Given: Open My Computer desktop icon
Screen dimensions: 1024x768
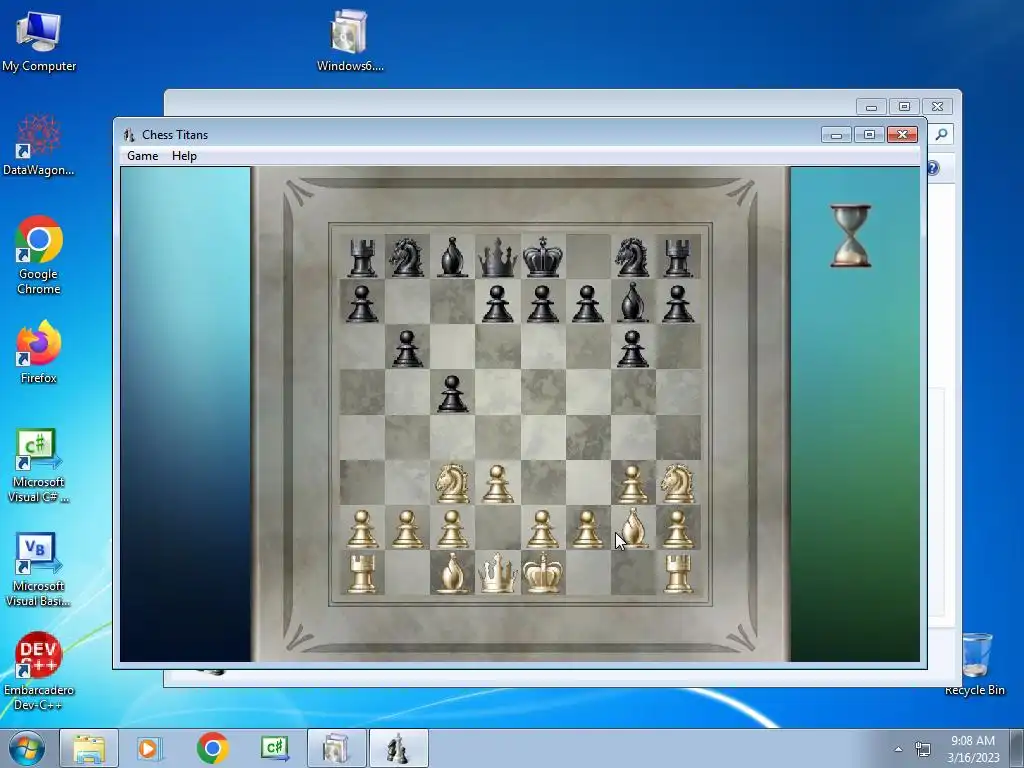Looking at the screenshot, I should [39, 41].
